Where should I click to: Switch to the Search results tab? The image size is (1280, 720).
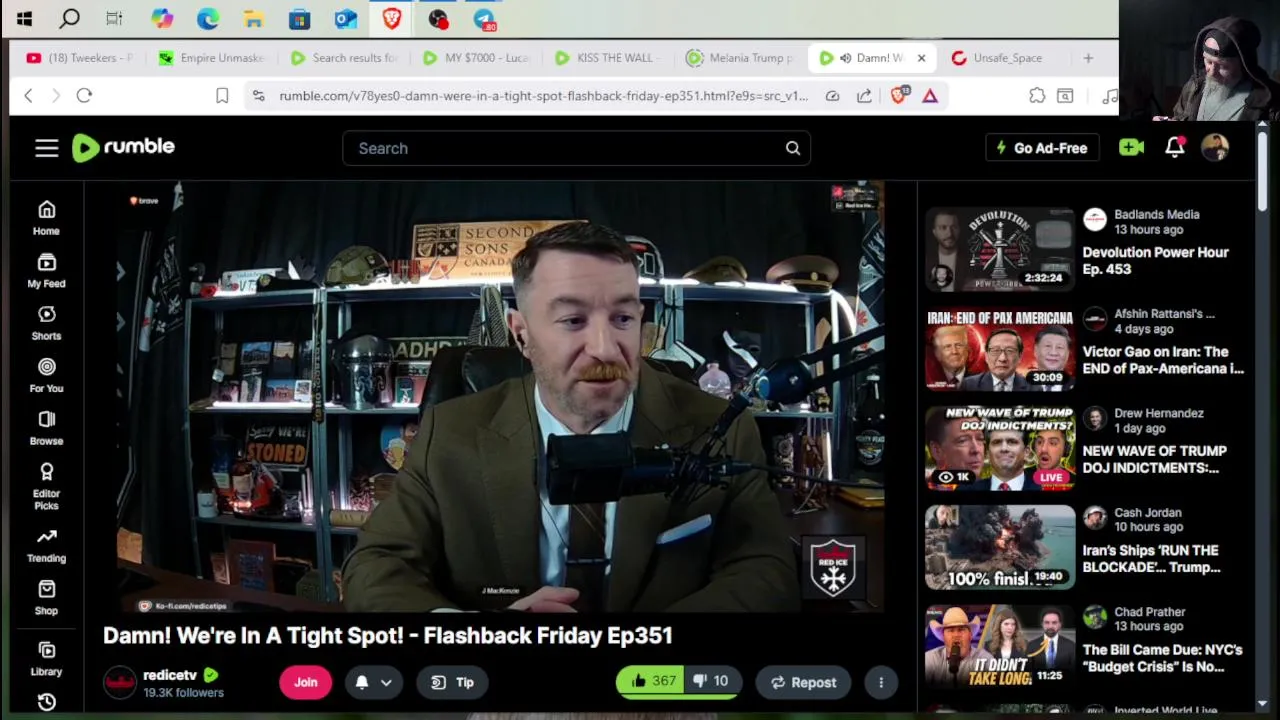pos(344,58)
